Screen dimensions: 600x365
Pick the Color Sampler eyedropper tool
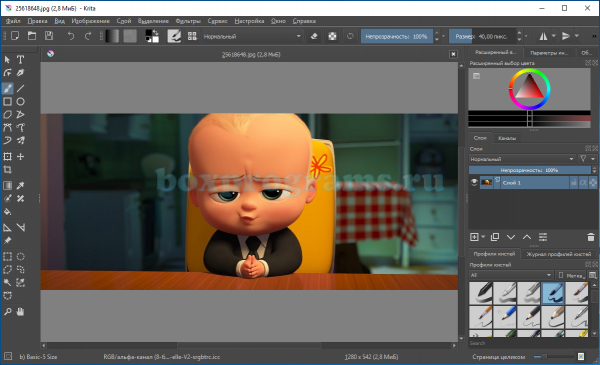[x=20, y=186]
